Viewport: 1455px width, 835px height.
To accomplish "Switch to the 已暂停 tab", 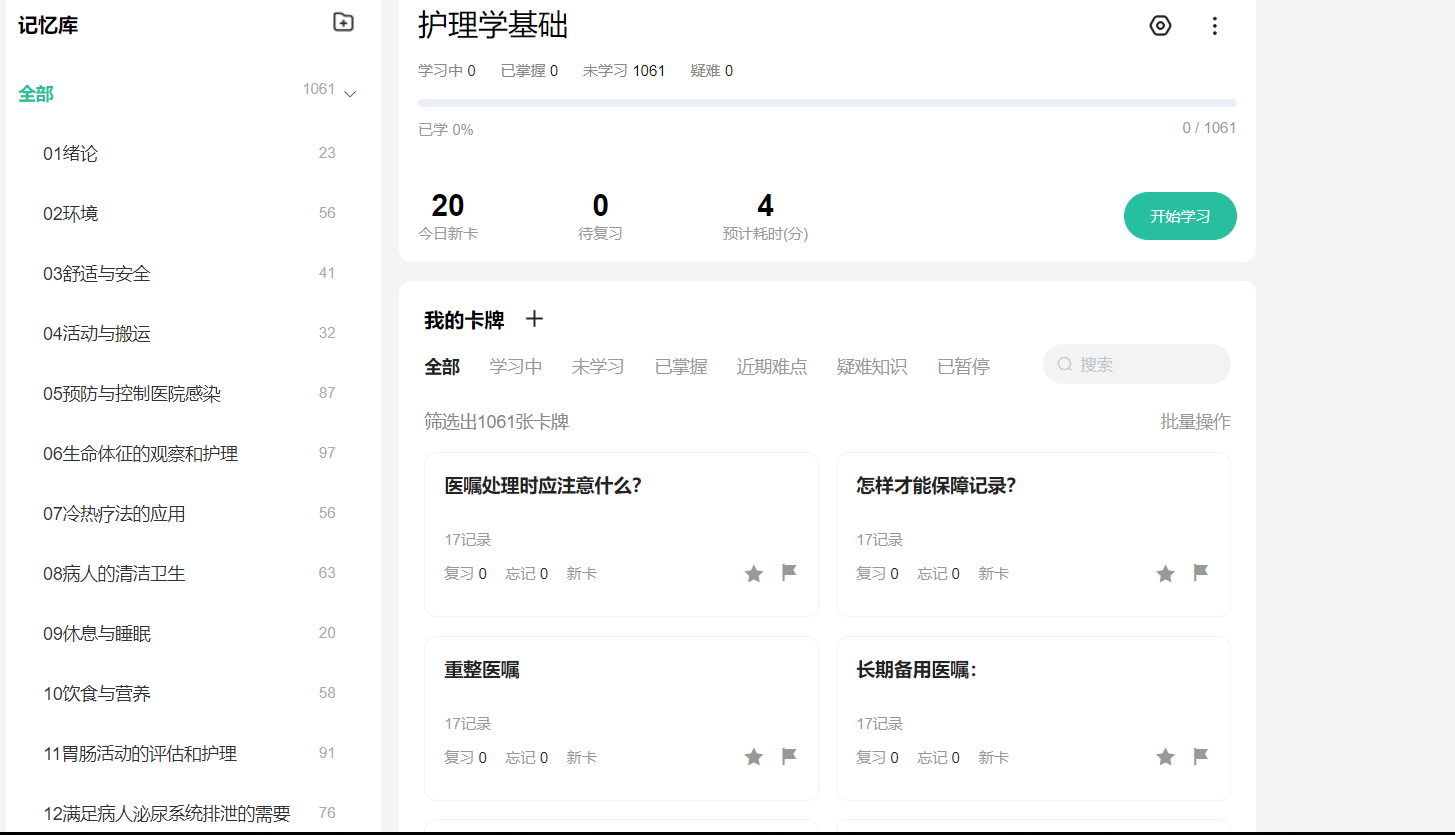I will point(963,367).
